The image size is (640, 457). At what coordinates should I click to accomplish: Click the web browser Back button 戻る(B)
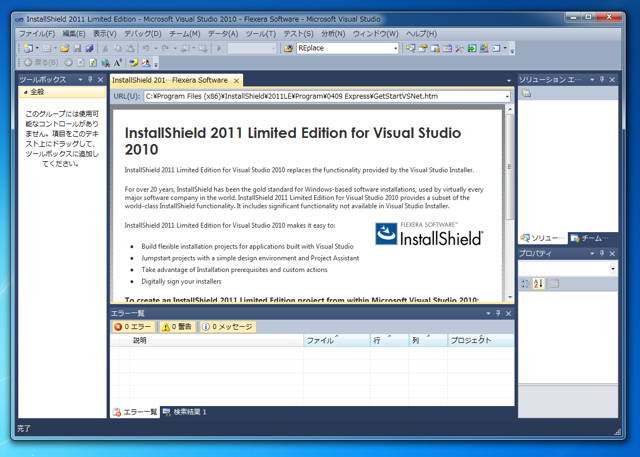[41, 62]
